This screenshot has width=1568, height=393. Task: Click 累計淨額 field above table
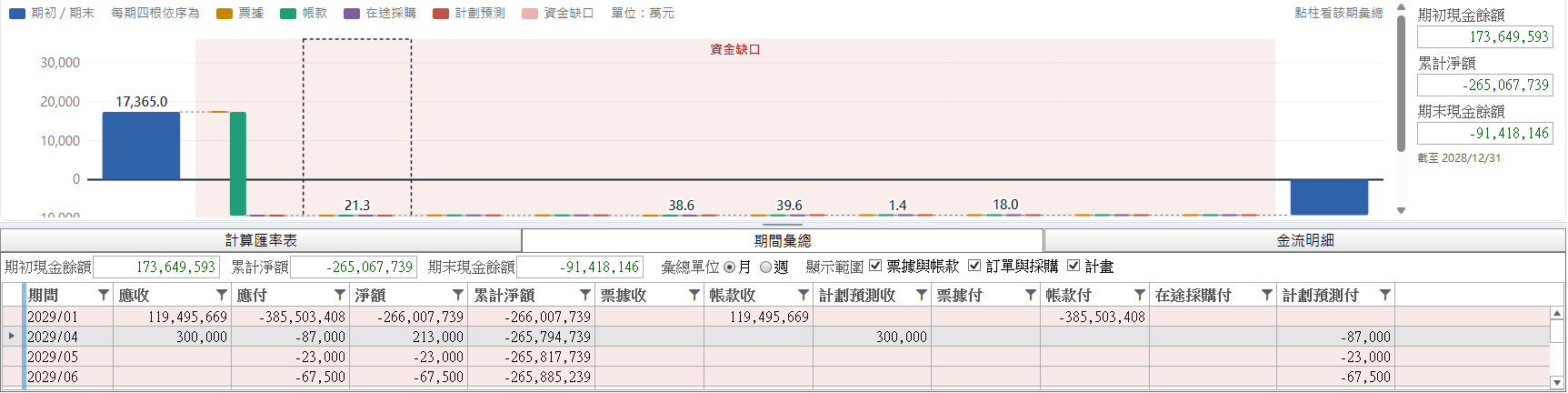click(354, 267)
